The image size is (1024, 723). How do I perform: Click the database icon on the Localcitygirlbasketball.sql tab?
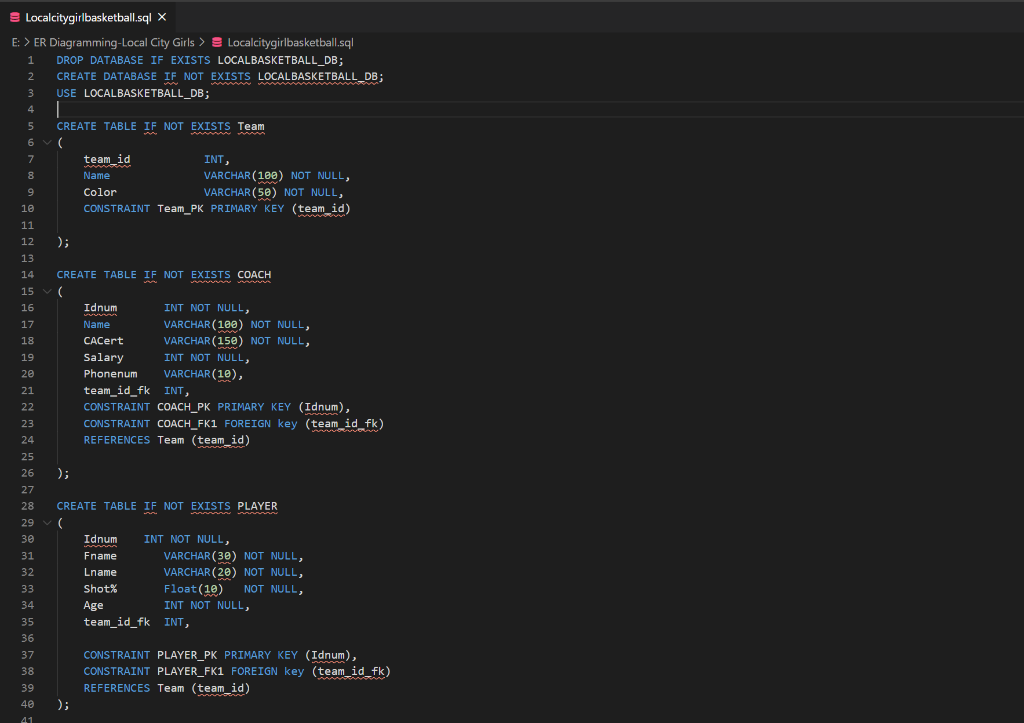(x=13, y=16)
